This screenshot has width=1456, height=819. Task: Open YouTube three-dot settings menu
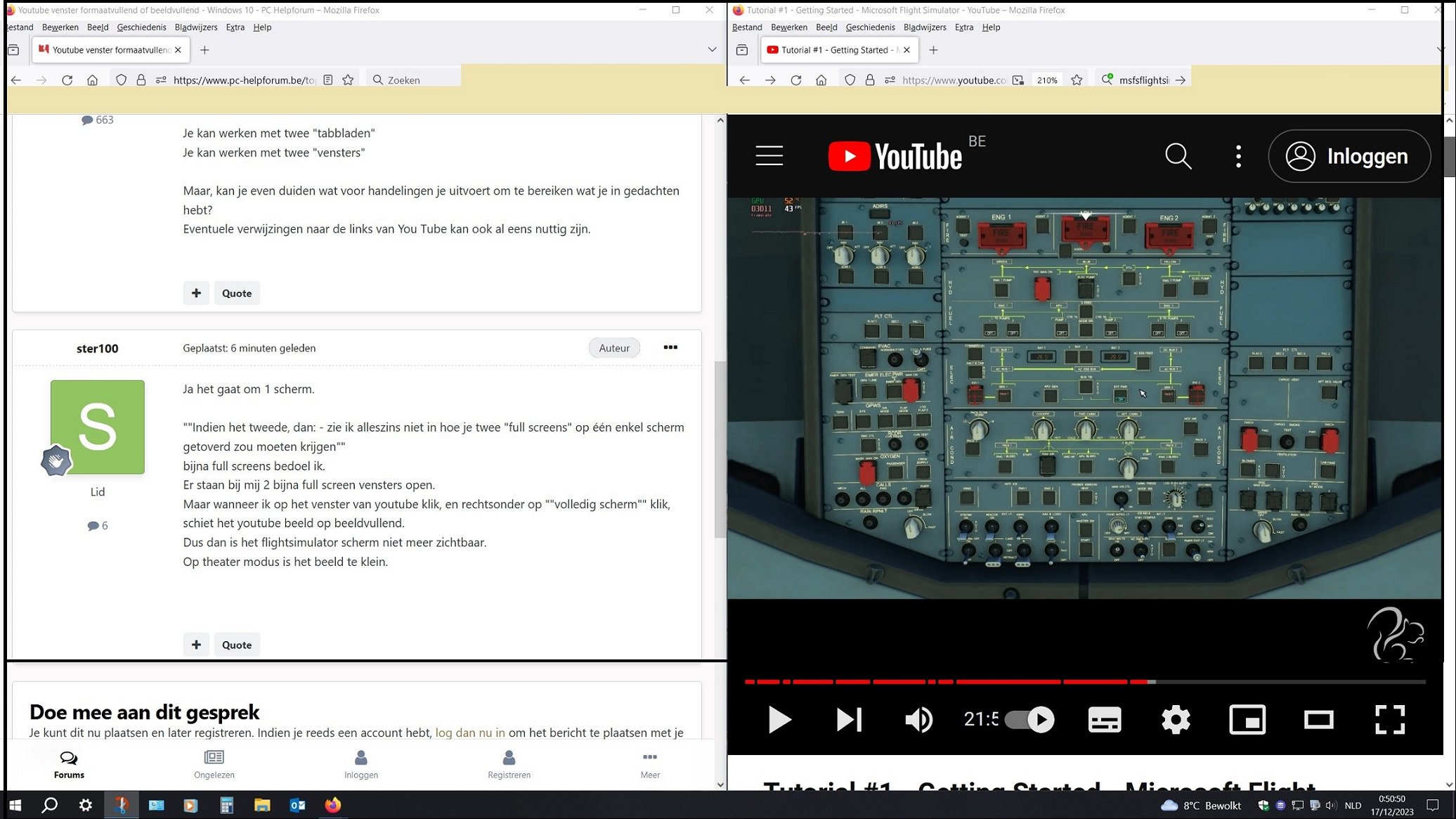click(x=1238, y=156)
